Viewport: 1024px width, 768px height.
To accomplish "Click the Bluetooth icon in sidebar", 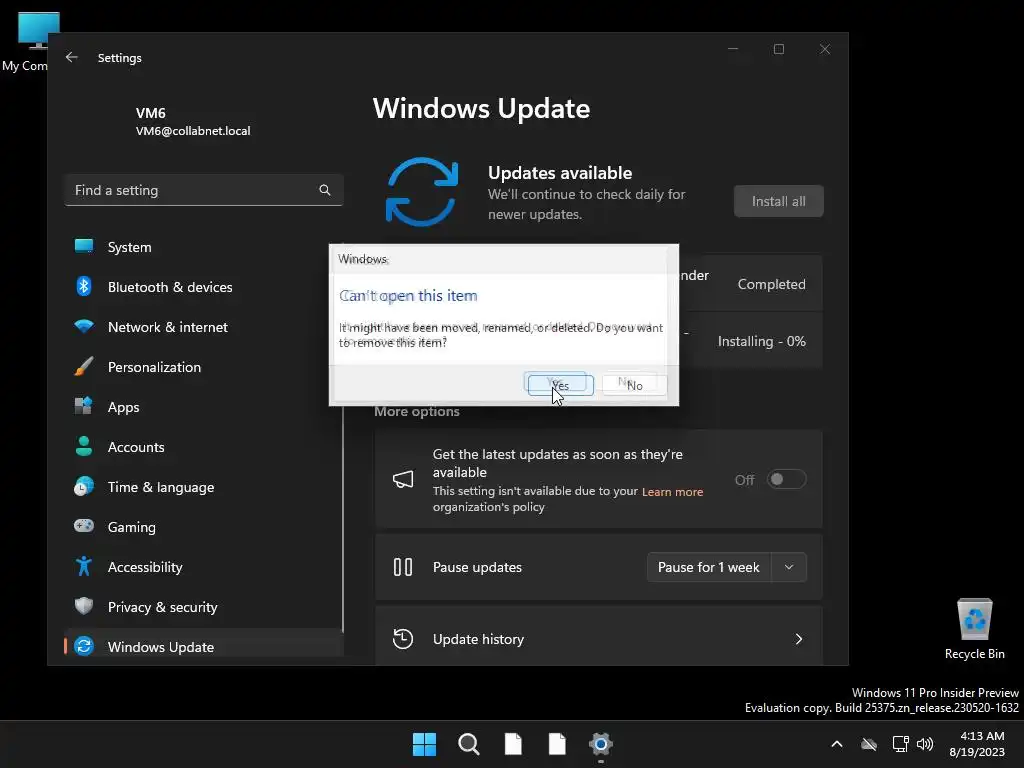I will click(x=84, y=286).
